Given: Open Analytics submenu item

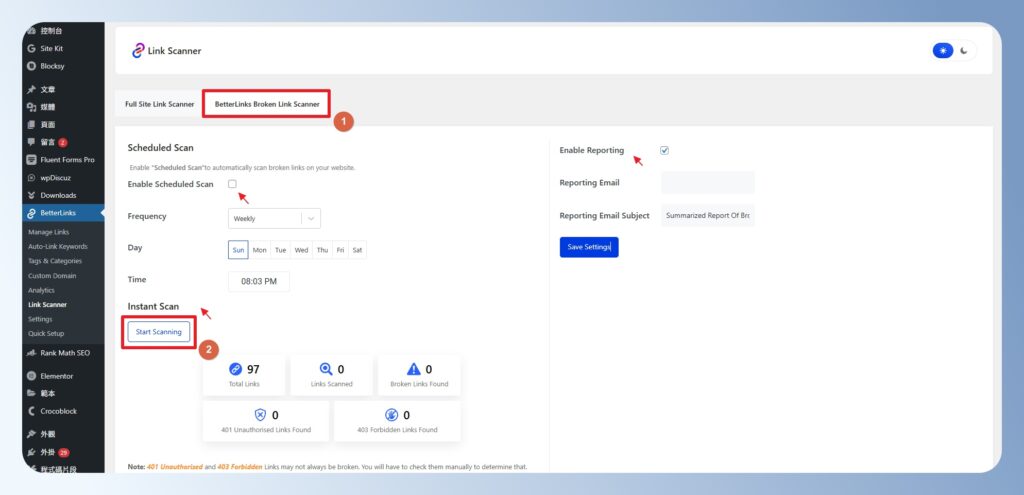Looking at the screenshot, I should [x=41, y=290].
